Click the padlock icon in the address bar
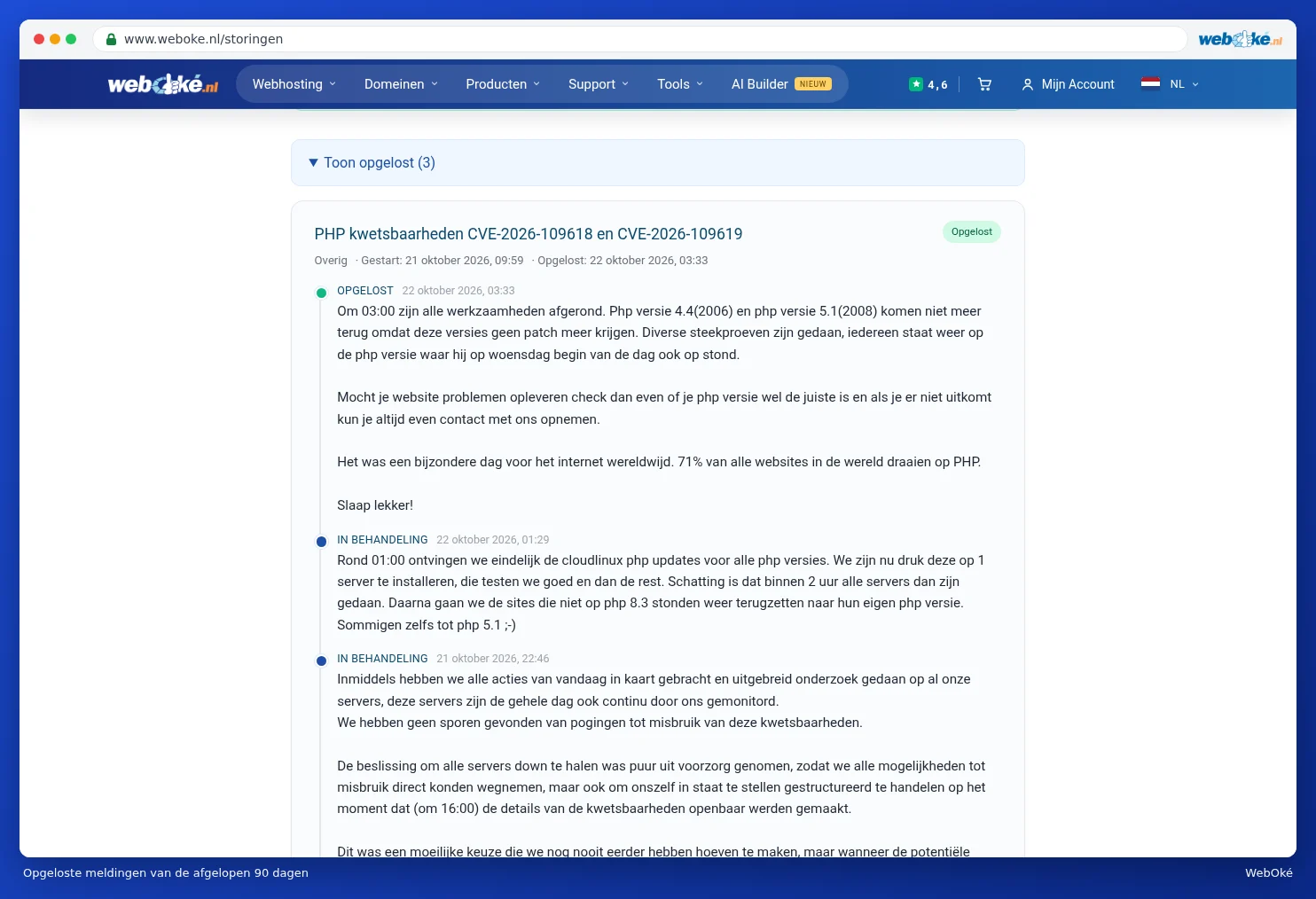Screen dimensions: 1316x899 111,39
